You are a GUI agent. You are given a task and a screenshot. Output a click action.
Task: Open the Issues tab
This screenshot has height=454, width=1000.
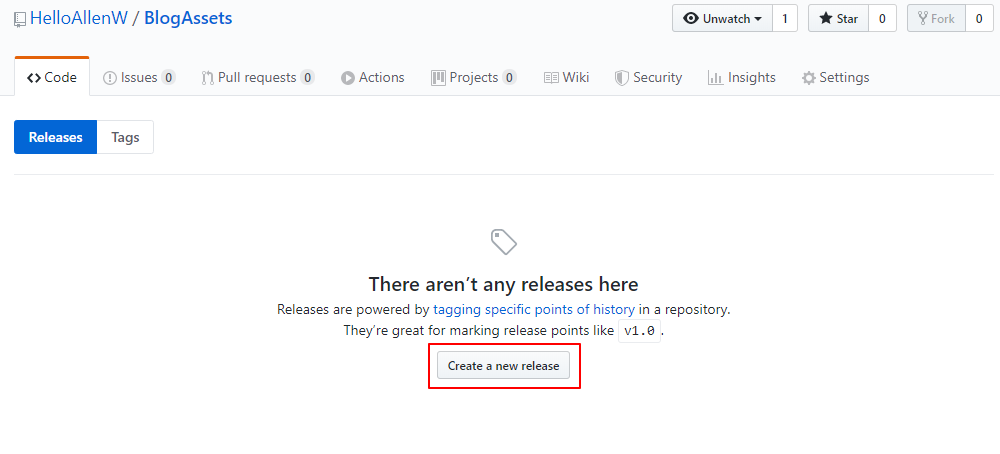point(139,77)
